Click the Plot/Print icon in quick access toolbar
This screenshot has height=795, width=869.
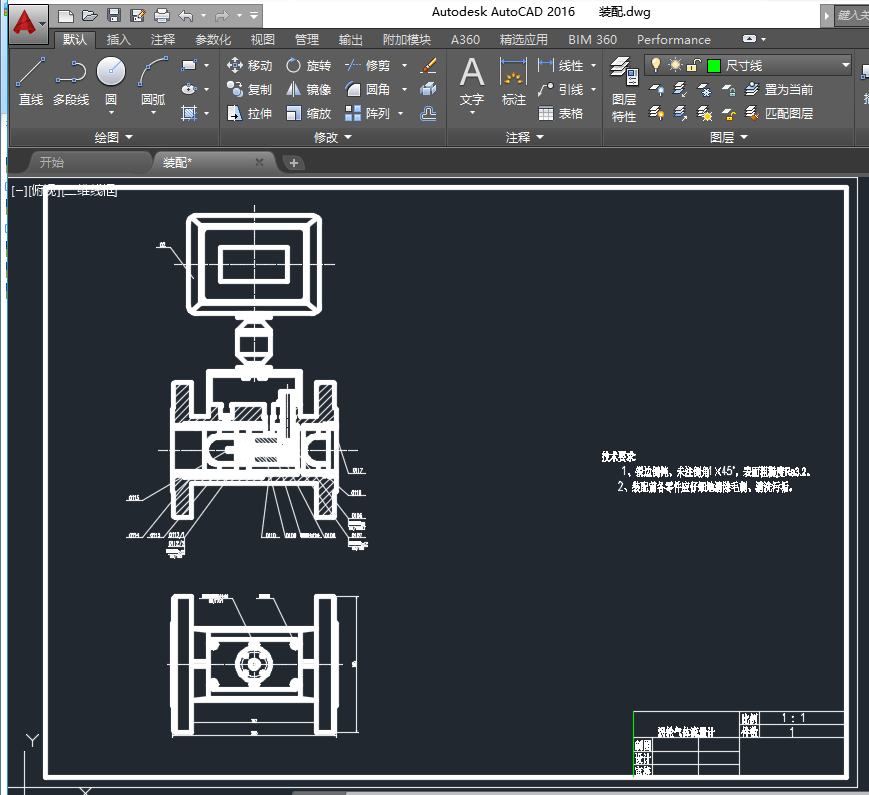(162, 15)
